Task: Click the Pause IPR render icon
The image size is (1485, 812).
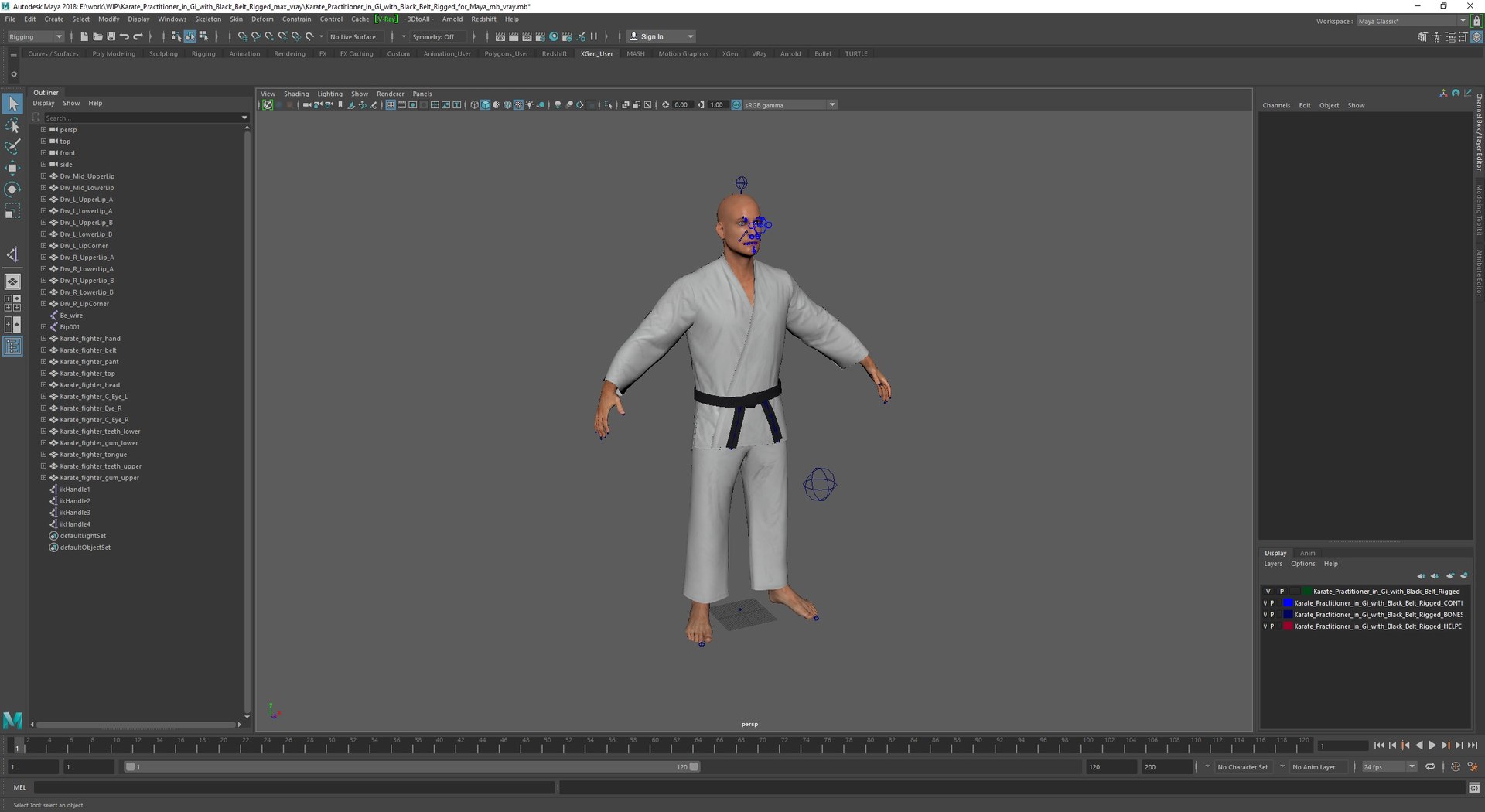Action: coord(594,36)
